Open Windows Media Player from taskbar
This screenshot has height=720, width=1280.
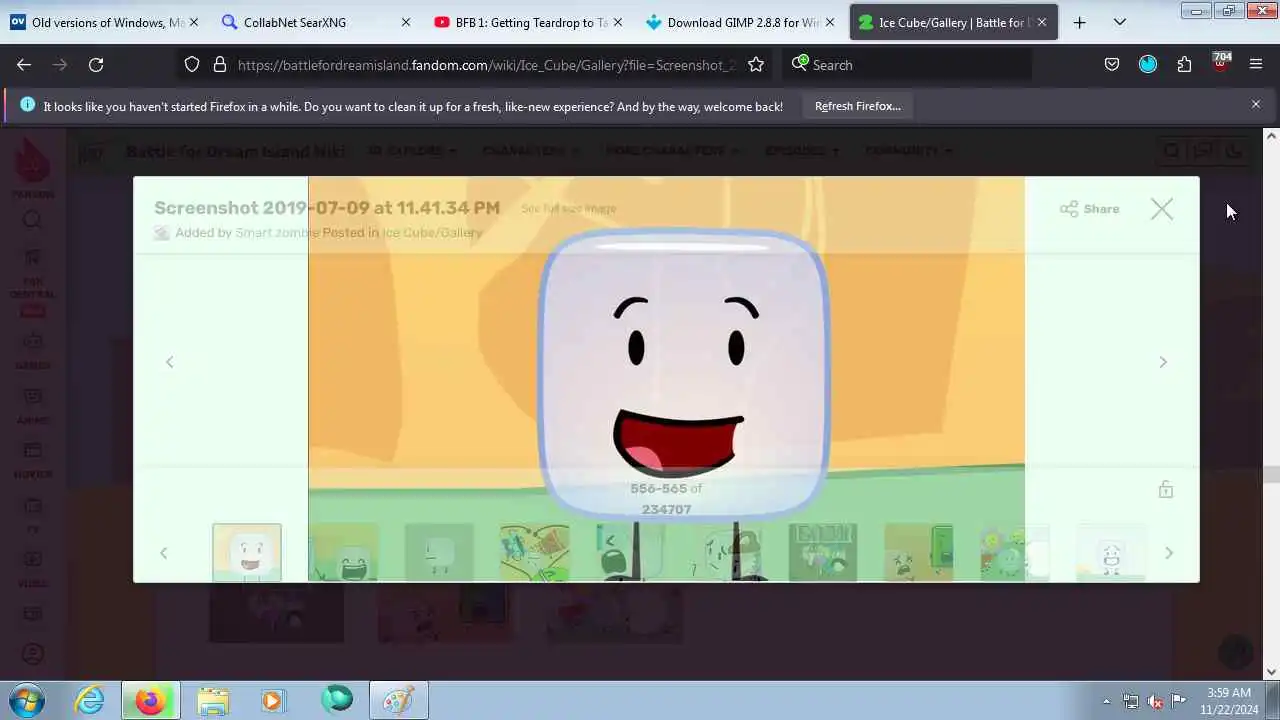coord(272,700)
